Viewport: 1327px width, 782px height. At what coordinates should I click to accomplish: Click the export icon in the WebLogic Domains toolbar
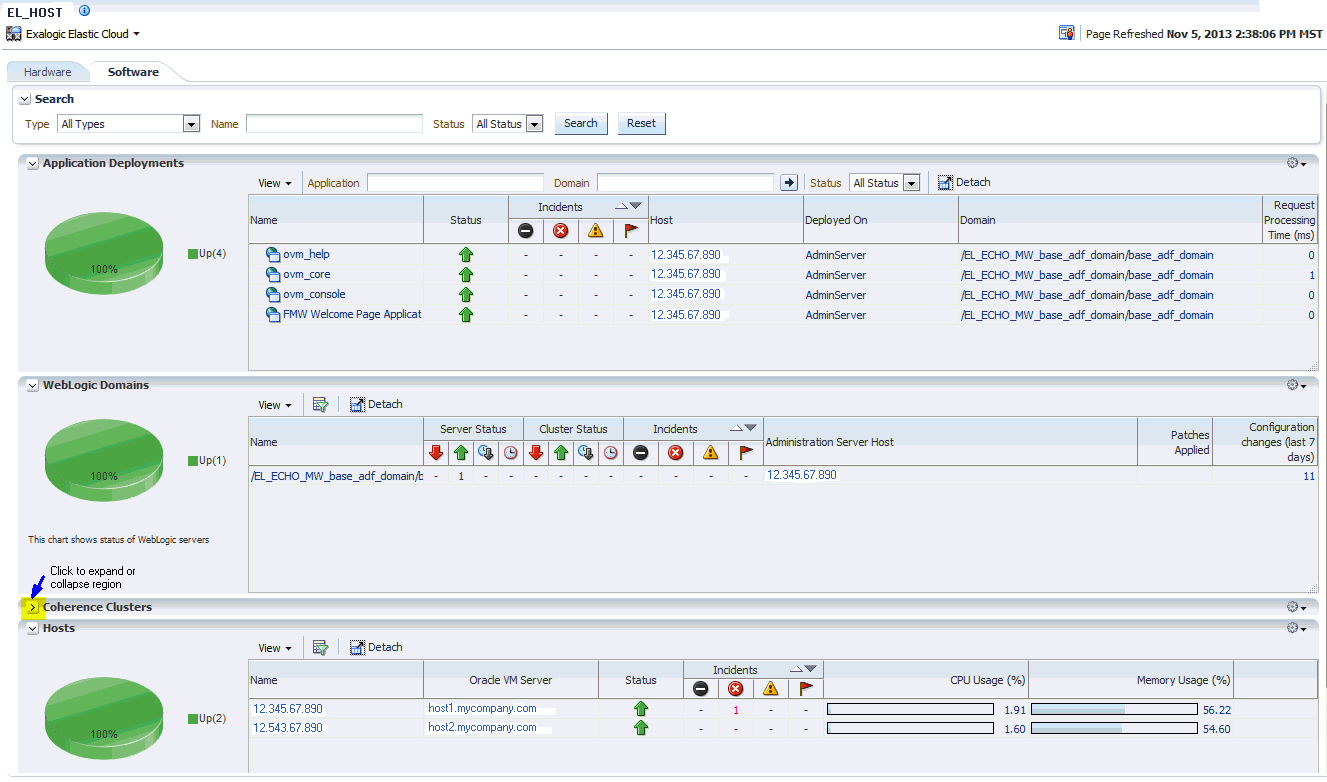320,405
